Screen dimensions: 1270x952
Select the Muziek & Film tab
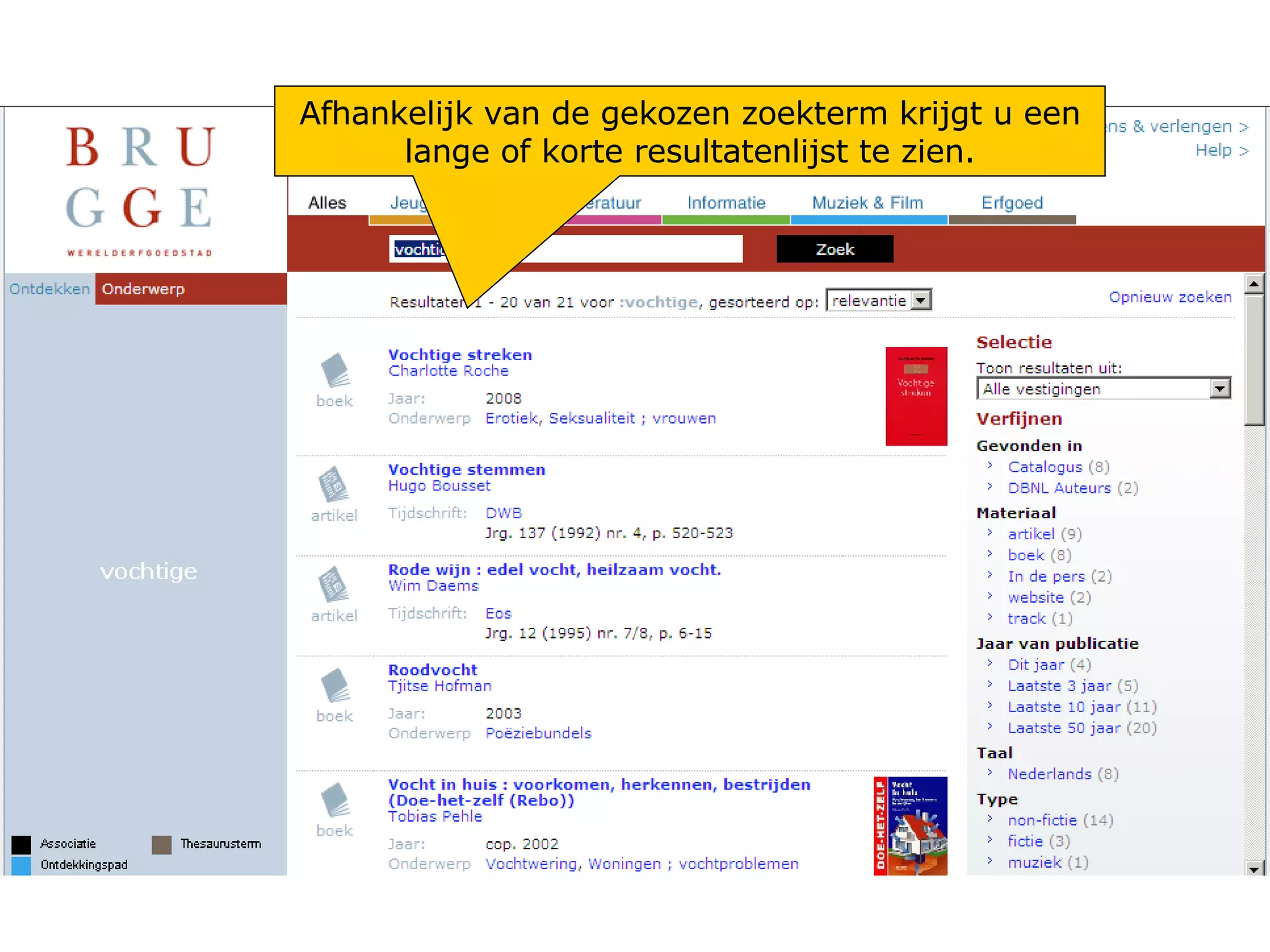pos(868,203)
